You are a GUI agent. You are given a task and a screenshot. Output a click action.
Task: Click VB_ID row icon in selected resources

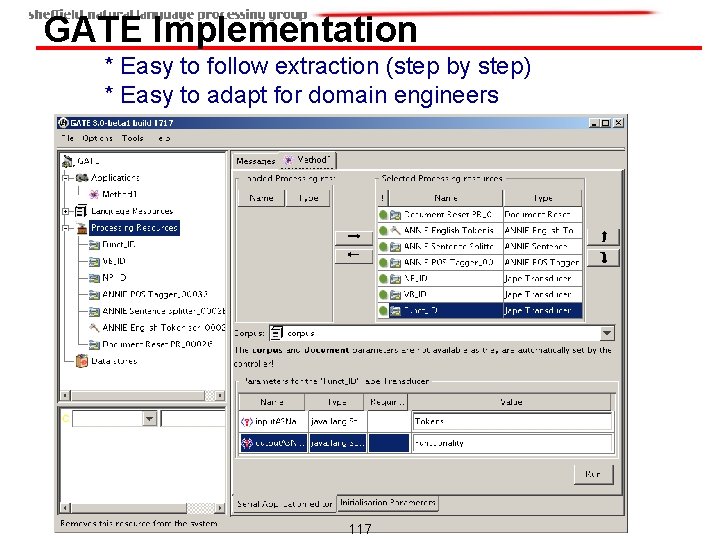(395, 295)
